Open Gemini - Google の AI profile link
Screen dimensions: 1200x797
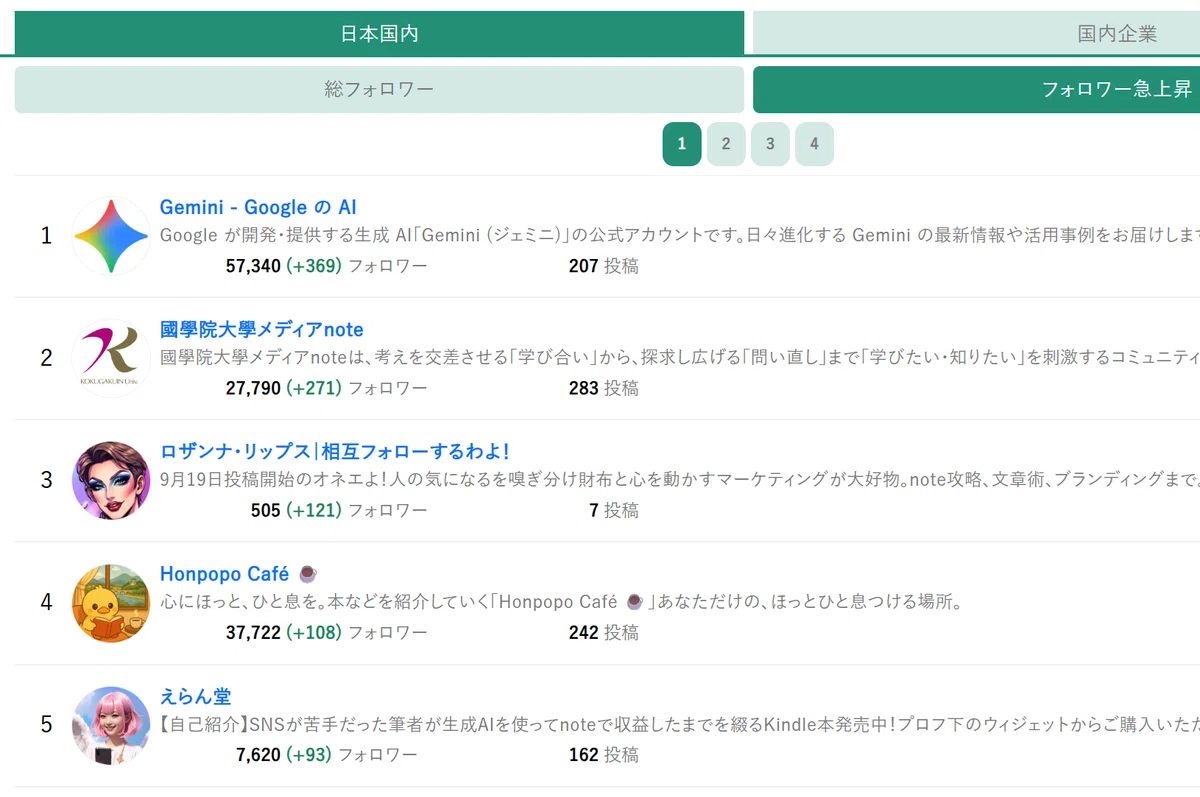click(x=258, y=208)
